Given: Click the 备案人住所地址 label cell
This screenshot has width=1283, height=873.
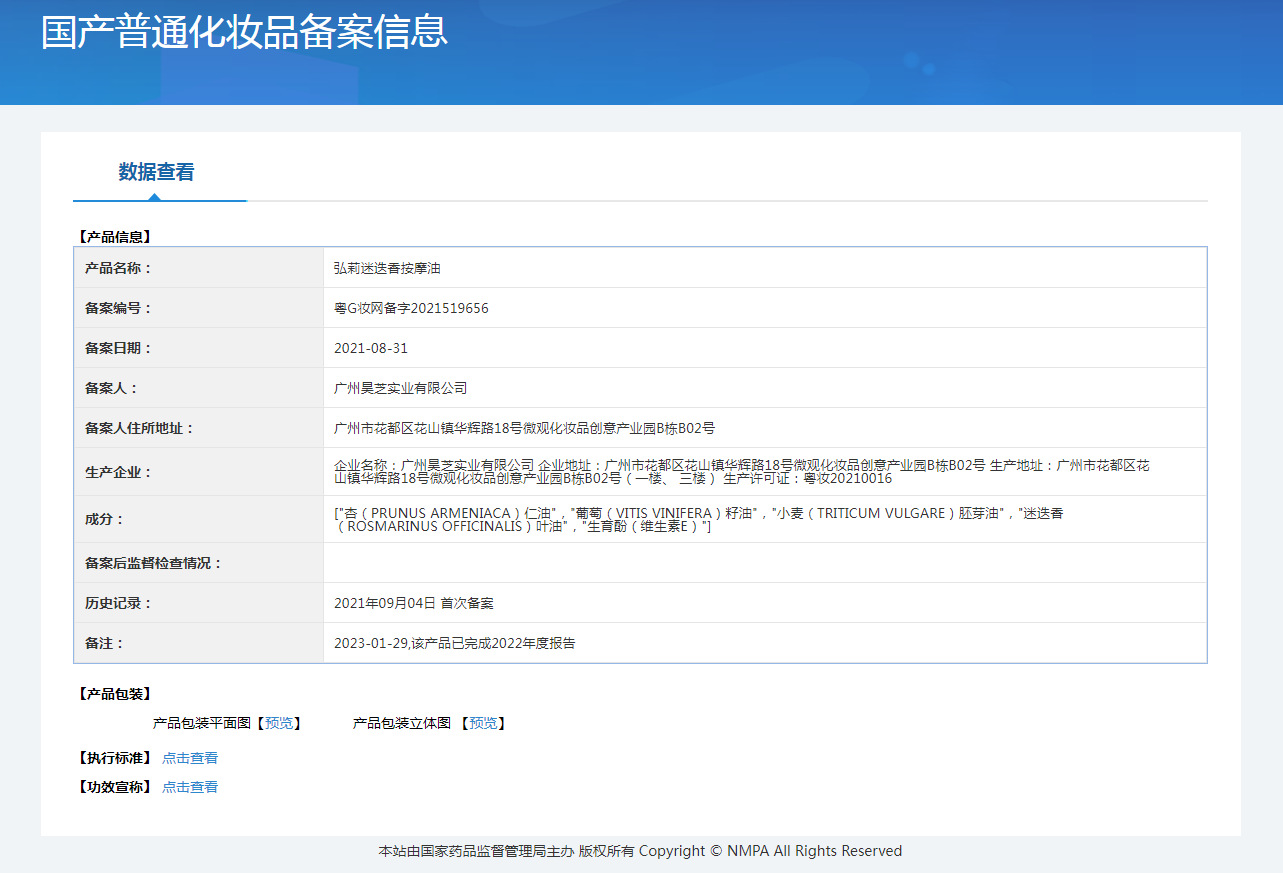Looking at the screenshot, I should pyautogui.click(x=199, y=428).
